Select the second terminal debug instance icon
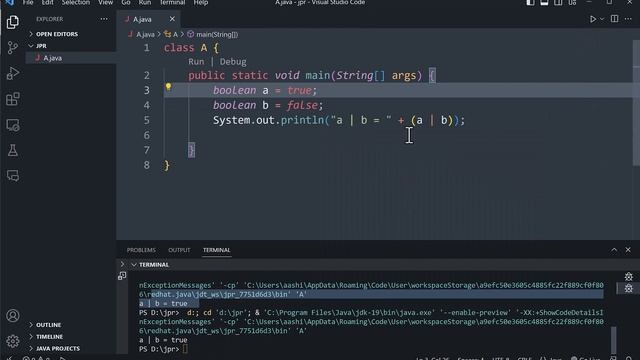Image resolution: width=640 pixels, height=360 pixels. click(629, 288)
